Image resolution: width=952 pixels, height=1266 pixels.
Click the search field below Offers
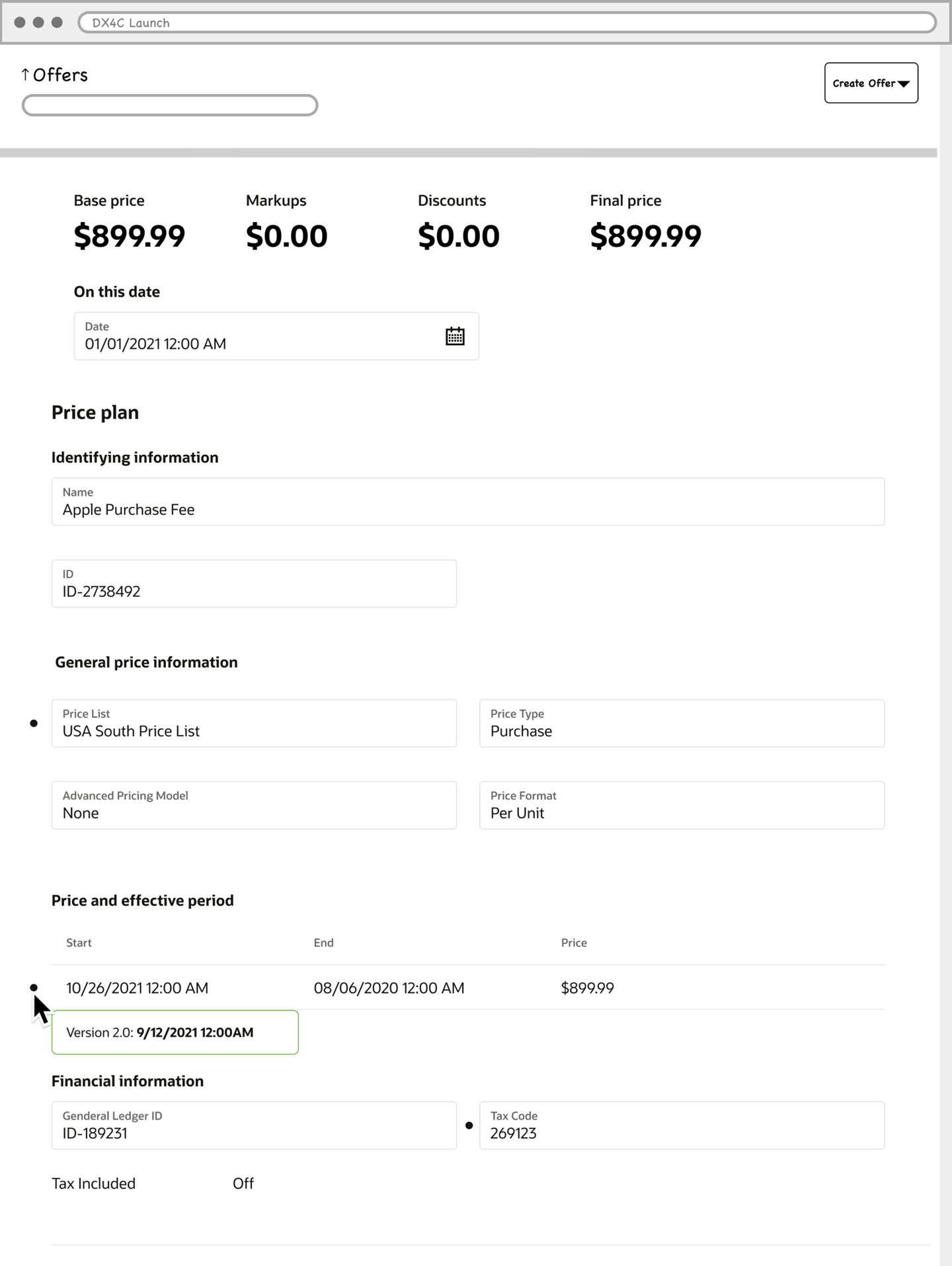coord(170,105)
